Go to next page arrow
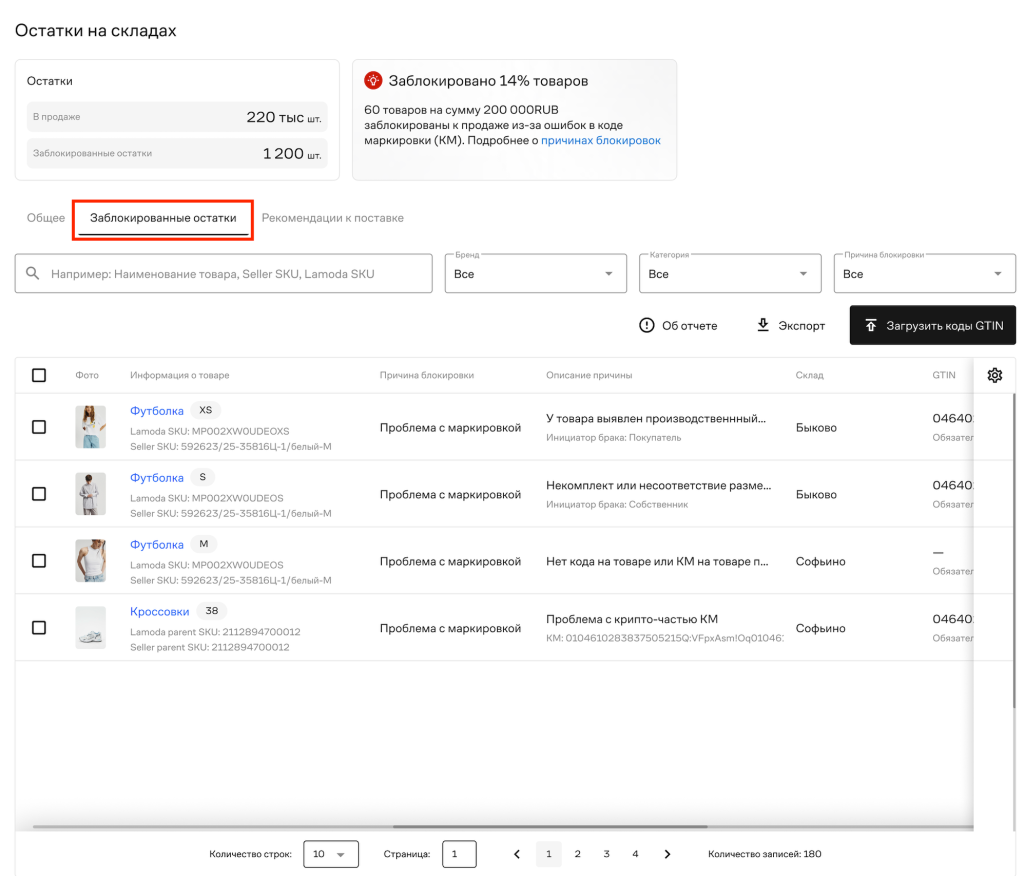This screenshot has width=1024, height=876. click(x=667, y=854)
